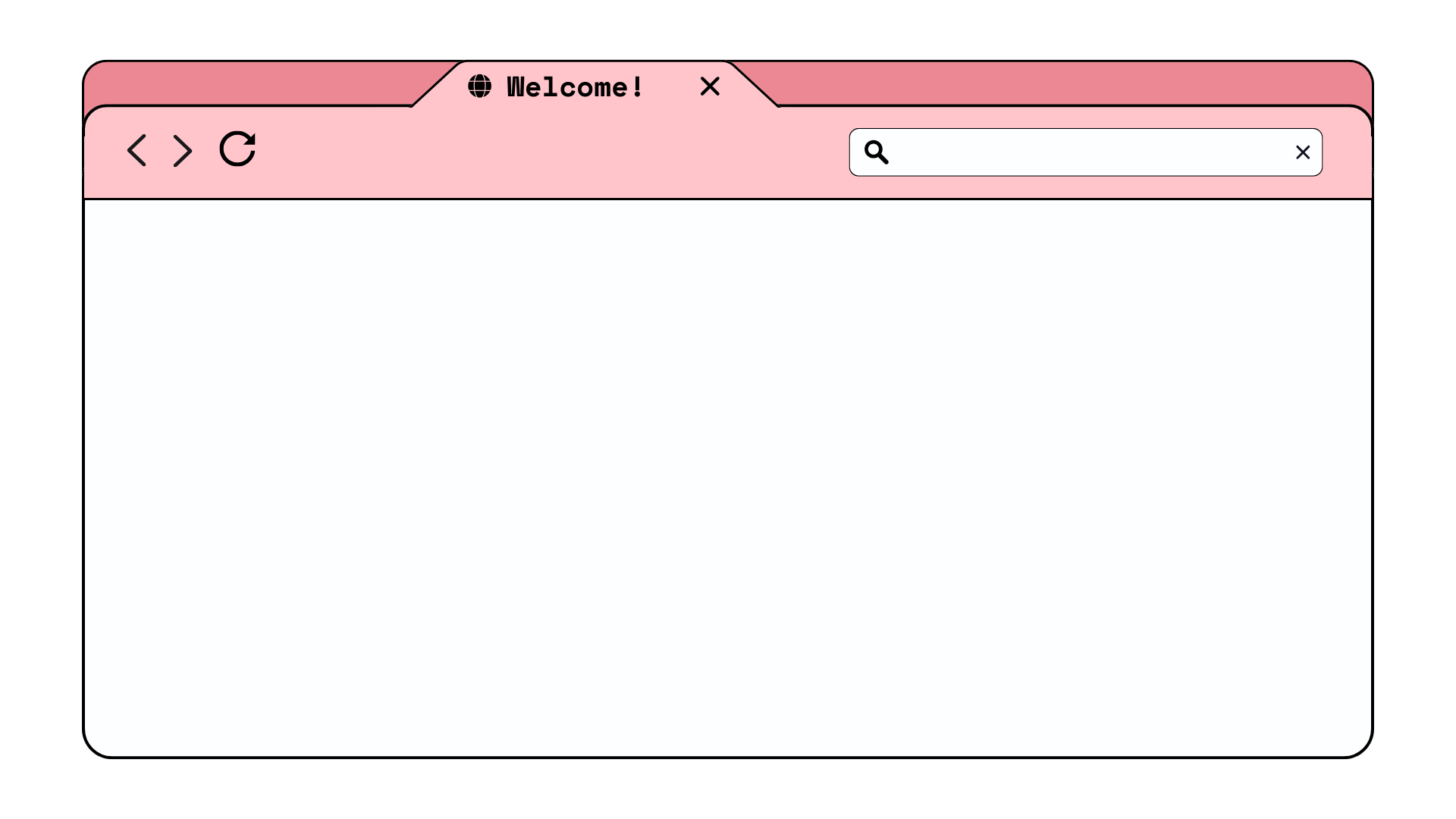This screenshot has width=1456, height=819.
Task: Go back using the left chevron arrow
Action: coord(136,151)
